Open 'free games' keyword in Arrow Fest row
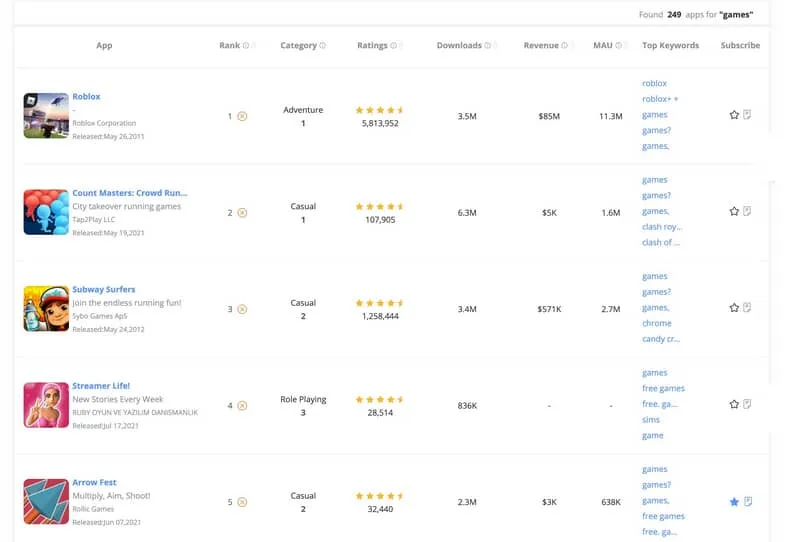The width and height of the screenshot is (798, 542). pos(663,516)
